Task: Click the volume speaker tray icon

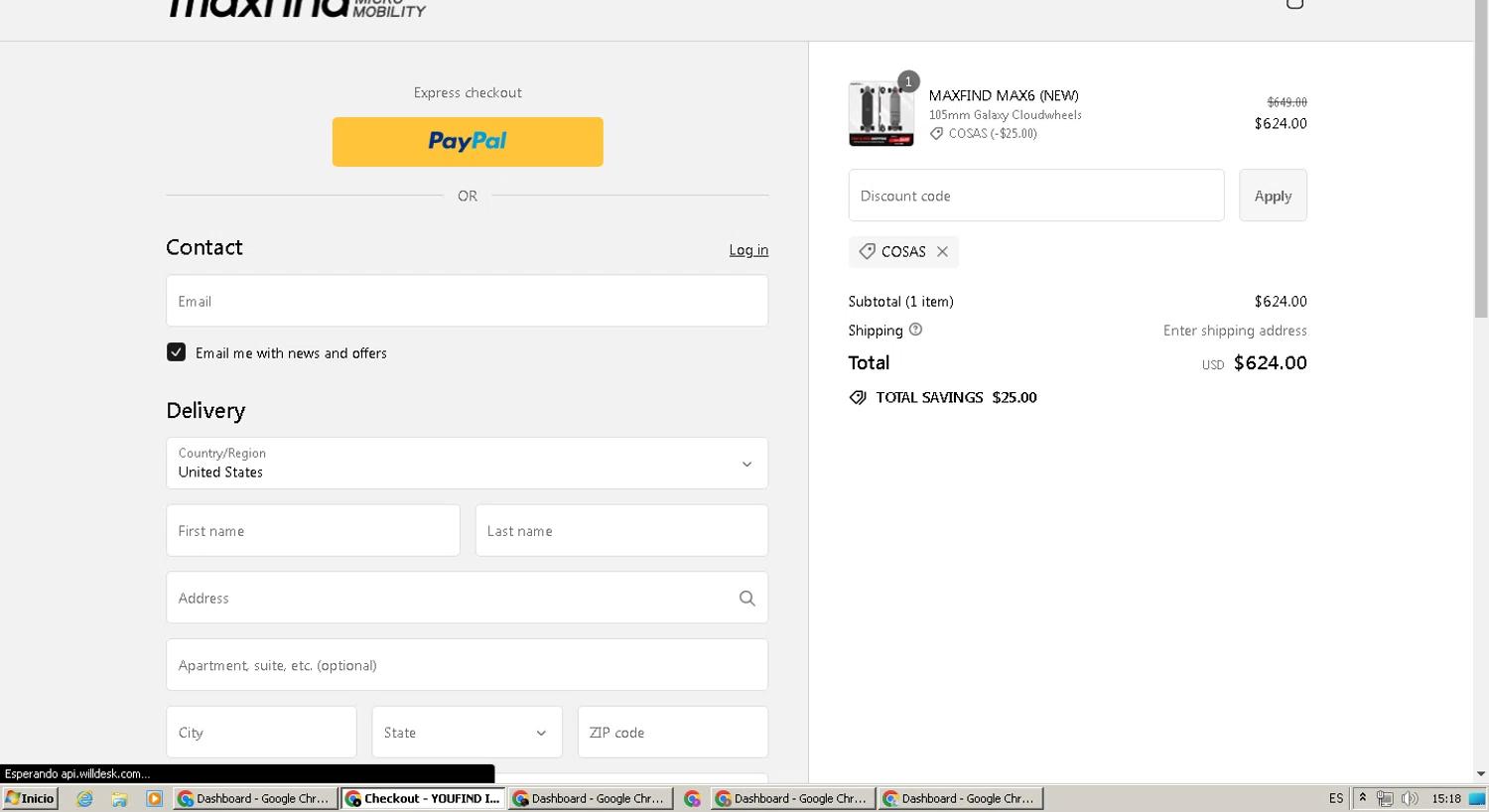Action: [x=1409, y=798]
